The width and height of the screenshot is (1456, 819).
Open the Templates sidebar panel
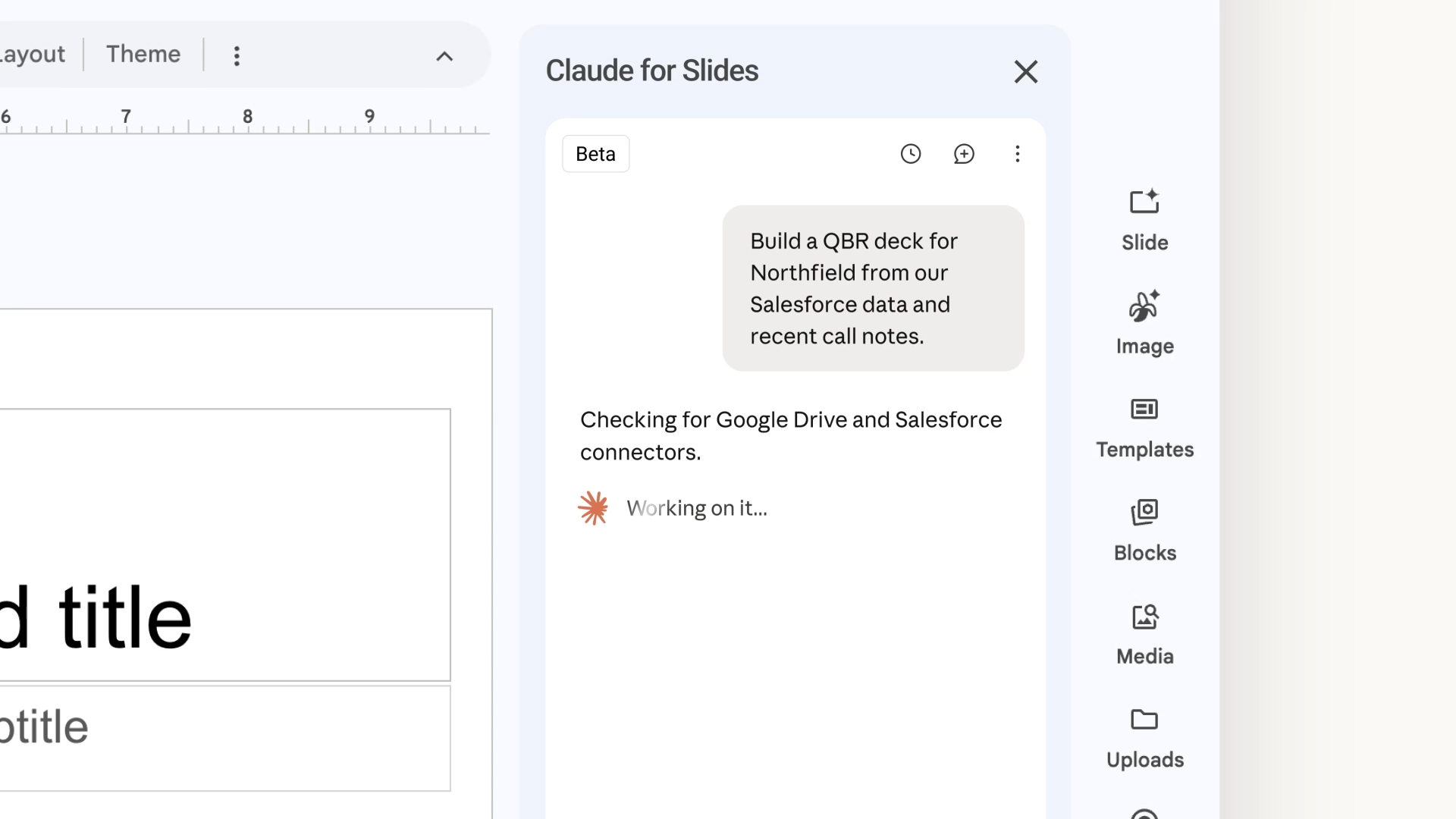[1144, 428]
